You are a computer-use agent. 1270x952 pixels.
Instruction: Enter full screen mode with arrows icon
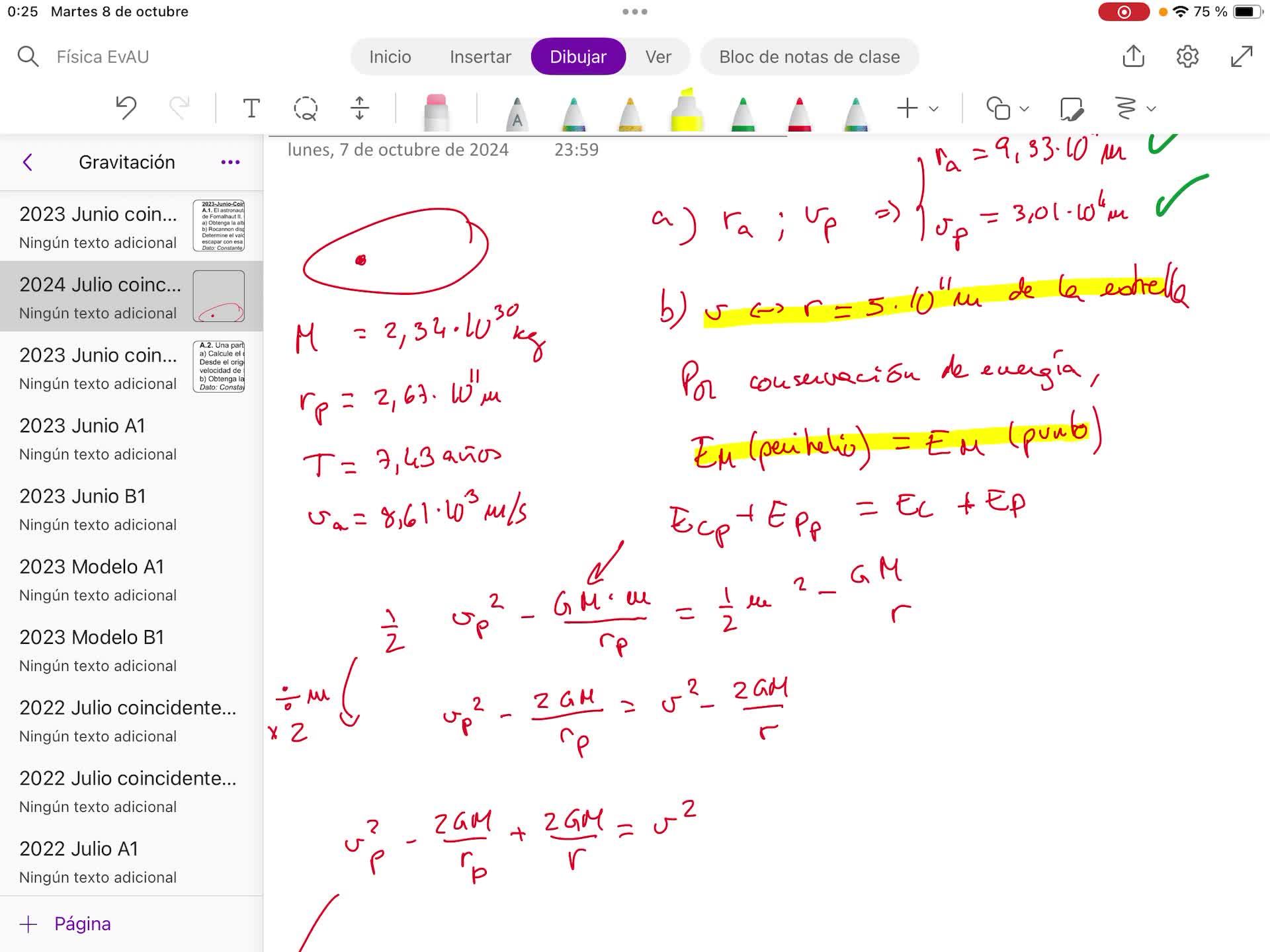pos(1242,56)
